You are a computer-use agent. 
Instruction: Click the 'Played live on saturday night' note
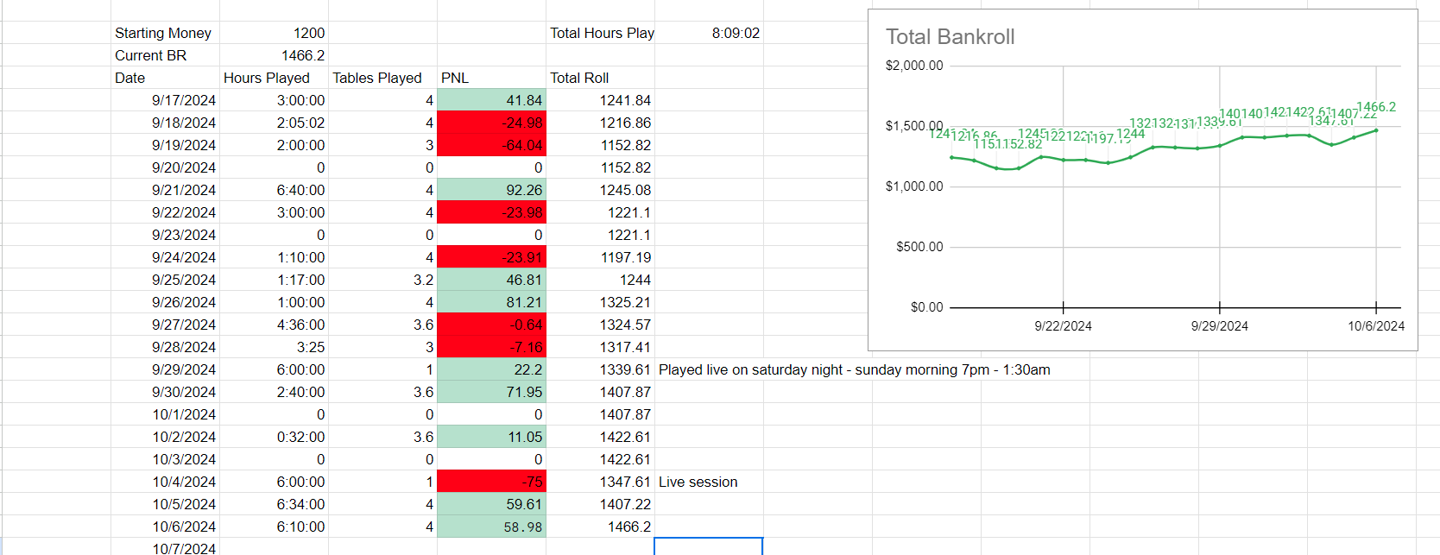(x=854, y=370)
